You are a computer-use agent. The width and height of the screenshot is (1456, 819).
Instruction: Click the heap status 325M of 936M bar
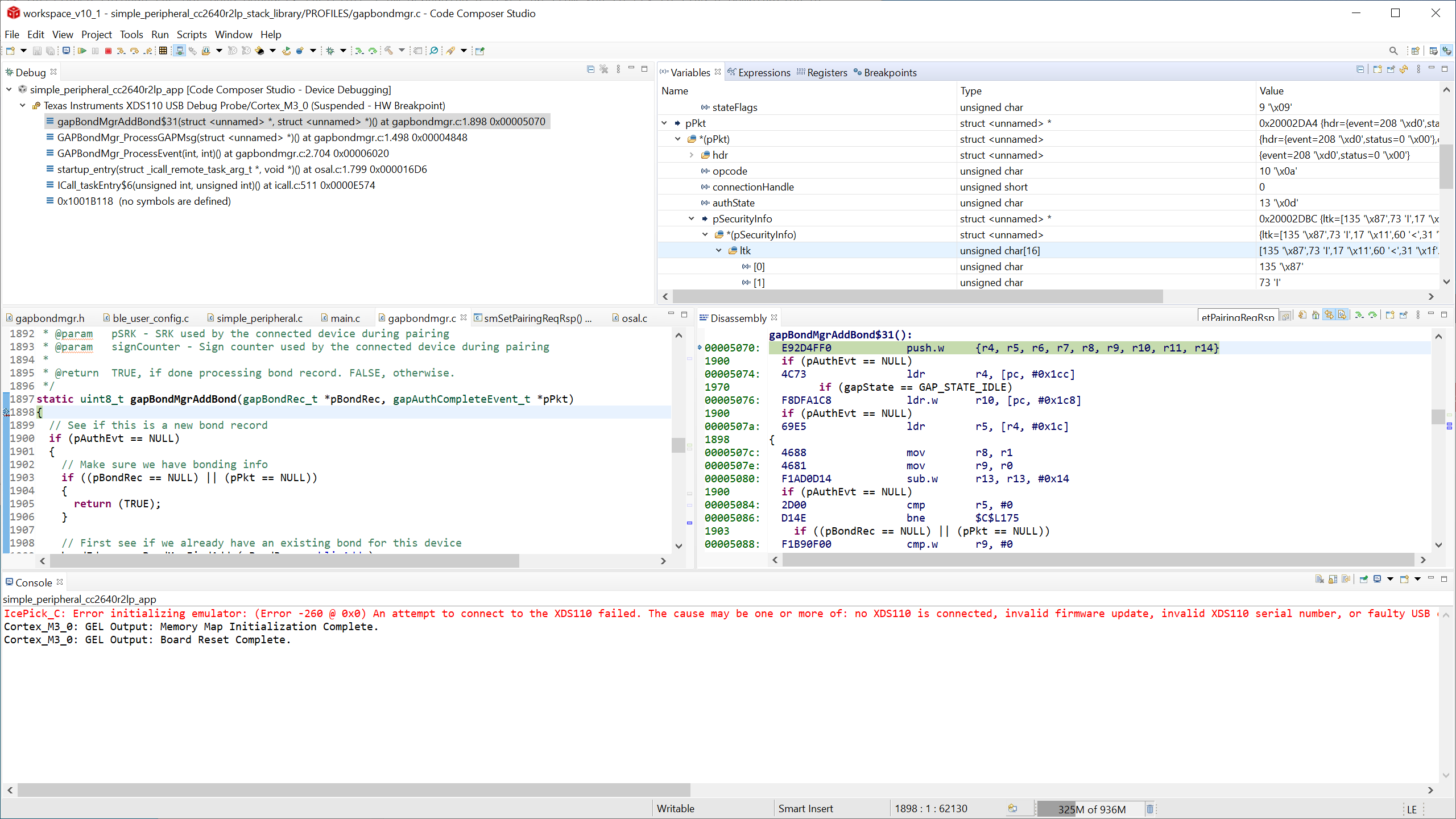coord(1091,809)
